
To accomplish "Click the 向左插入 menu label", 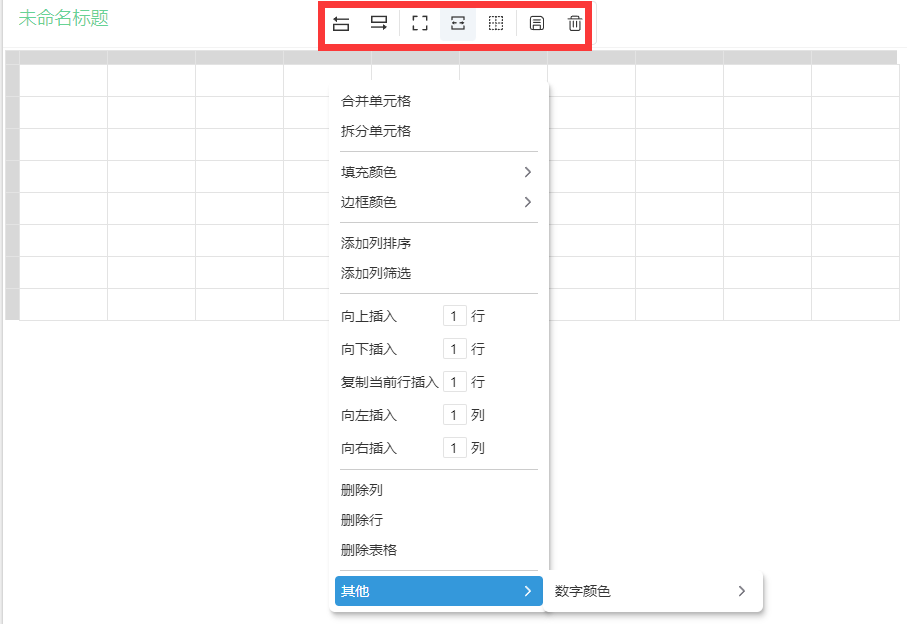I will 369,415.
